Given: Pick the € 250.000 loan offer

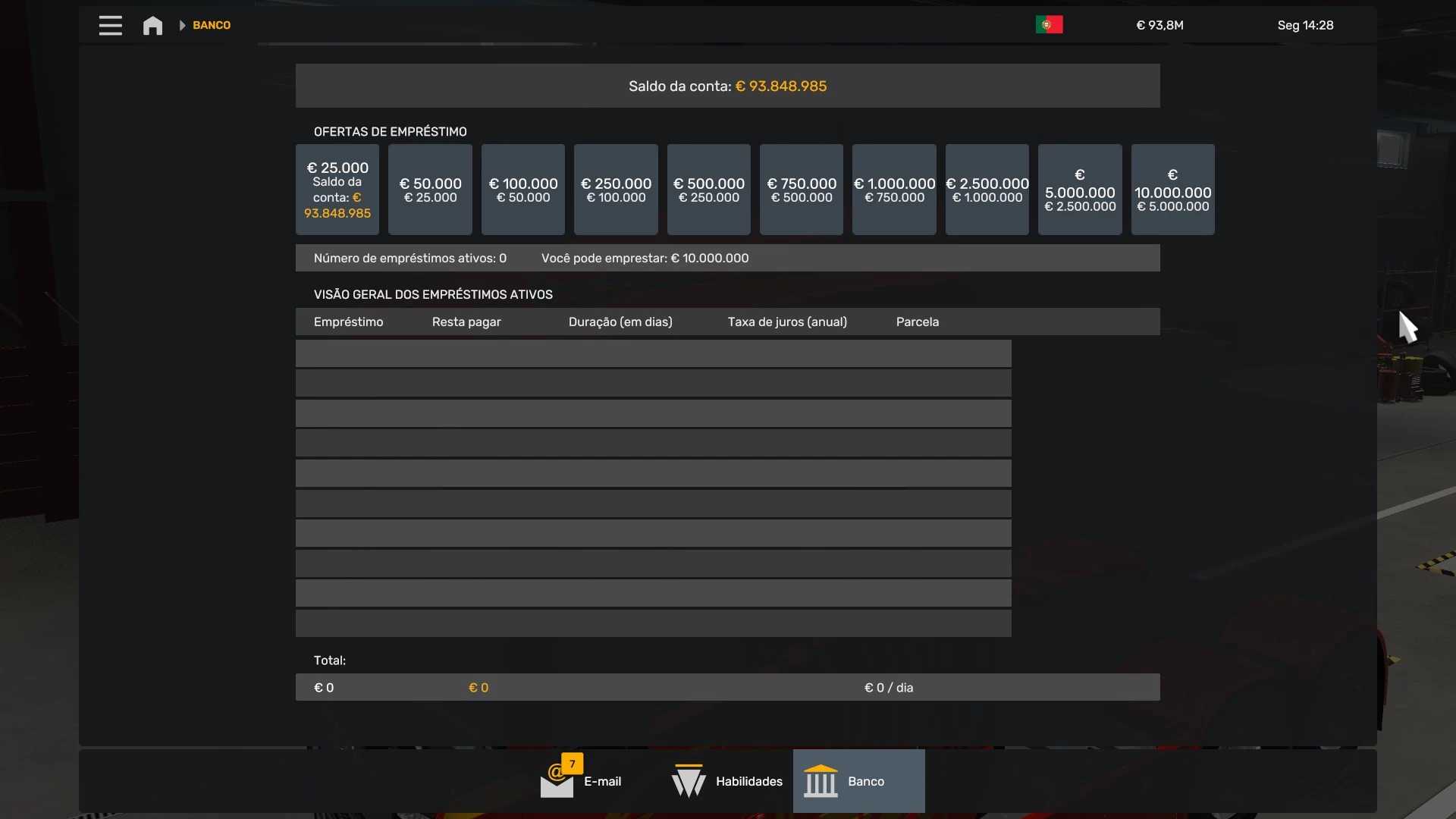Looking at the screenshot, I should (616, 190).
